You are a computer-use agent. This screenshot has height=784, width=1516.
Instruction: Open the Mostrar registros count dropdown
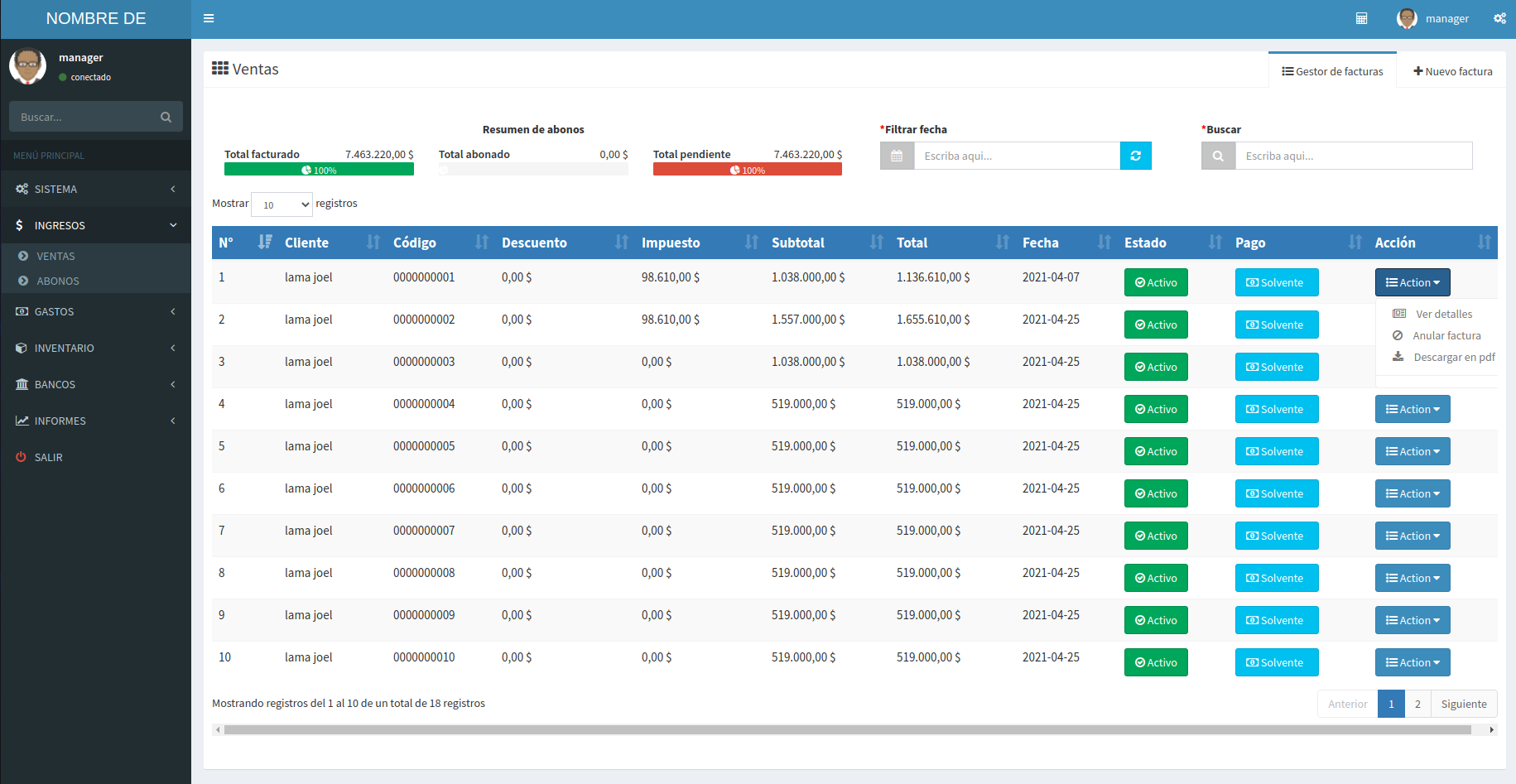pos(282,204)
